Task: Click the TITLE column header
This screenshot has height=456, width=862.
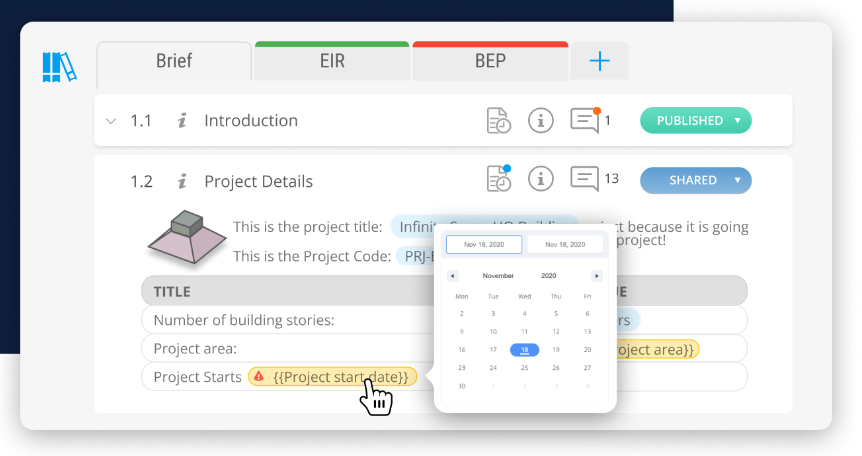Action: [172, 292]
